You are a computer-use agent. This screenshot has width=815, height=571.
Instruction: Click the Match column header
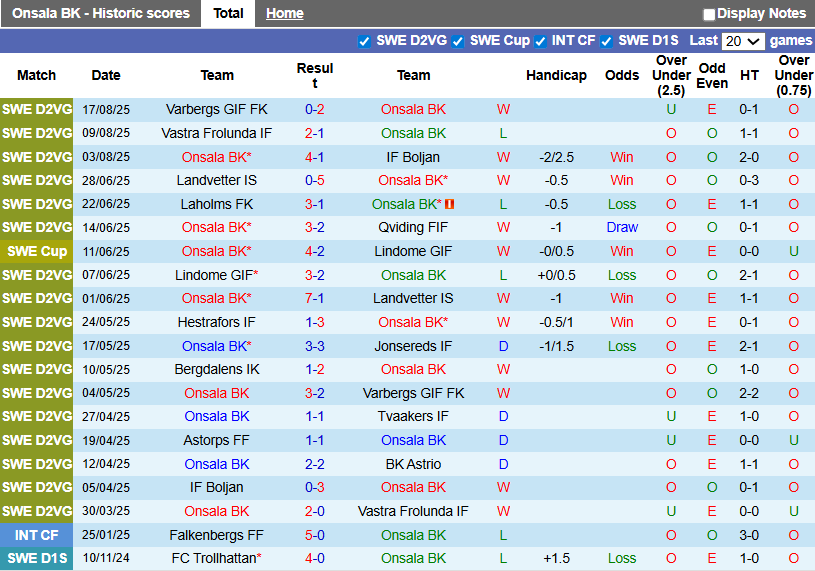pos(36,75)
